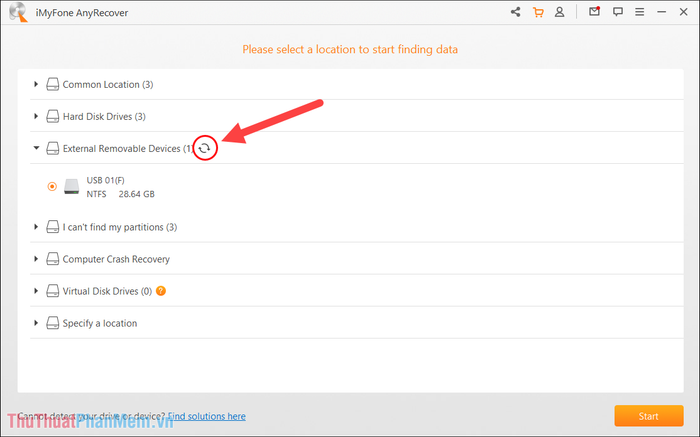Click the Virtual Disk Drives (0) label
The height and width of the screenshot is (437, 700).
point(107,291)
